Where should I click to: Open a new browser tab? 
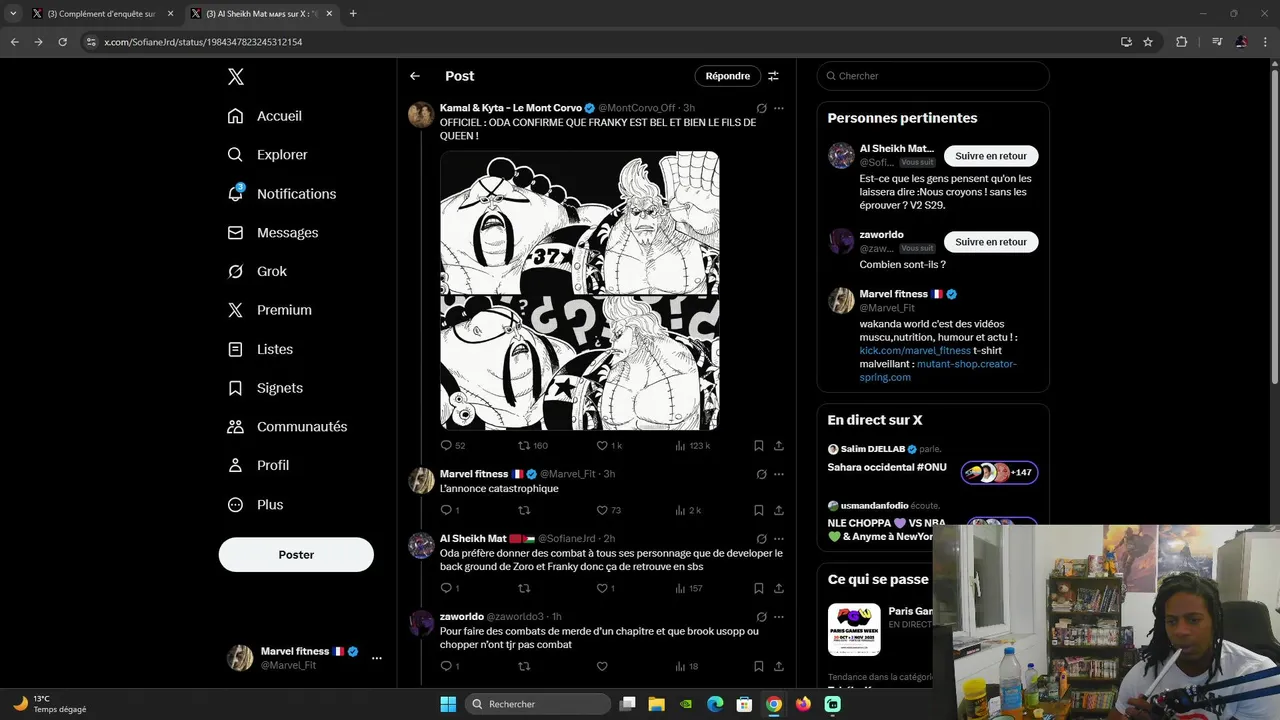pyautogui.click(x=353, y=14)
